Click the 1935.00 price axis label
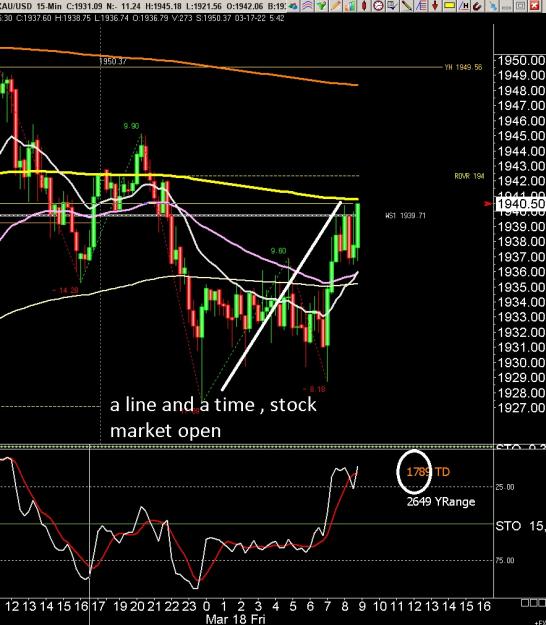 pyautogui.click(x=521, y=287)
